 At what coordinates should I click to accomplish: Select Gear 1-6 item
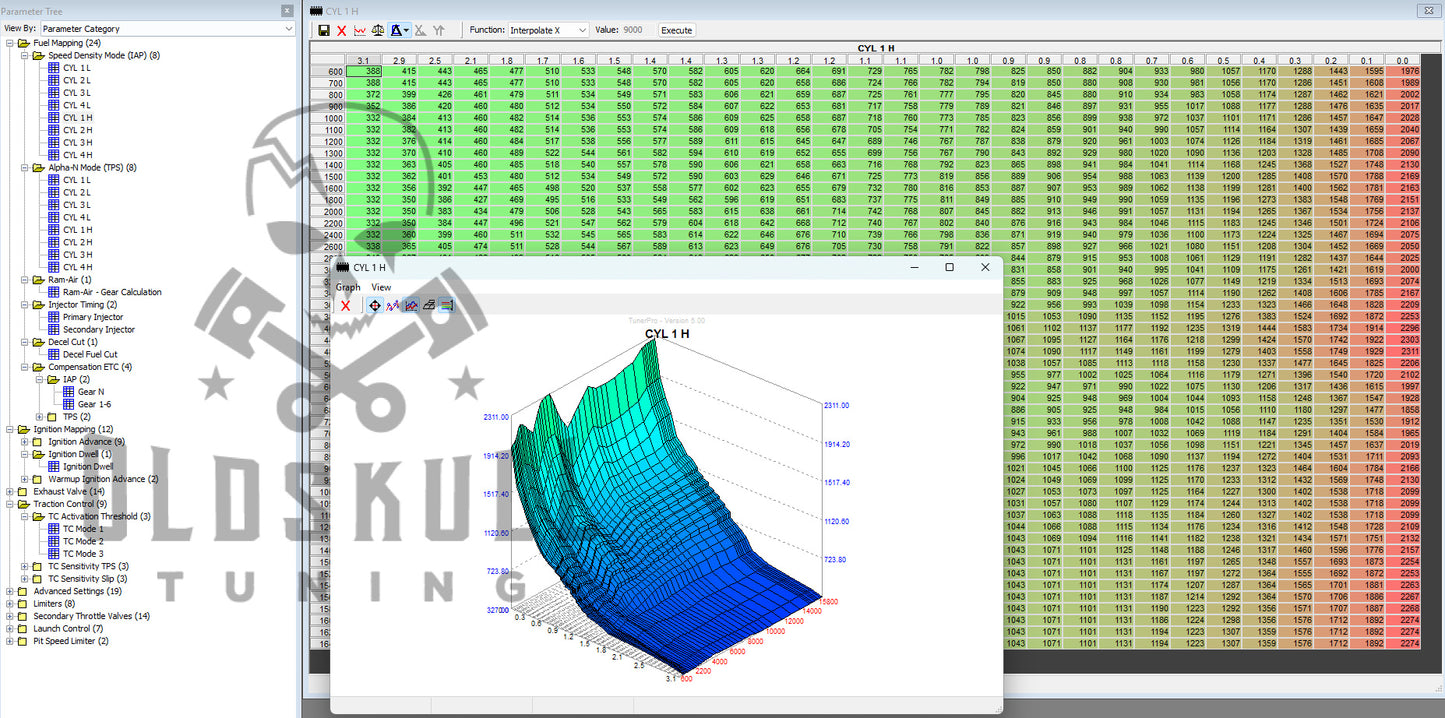coord(93,404)
